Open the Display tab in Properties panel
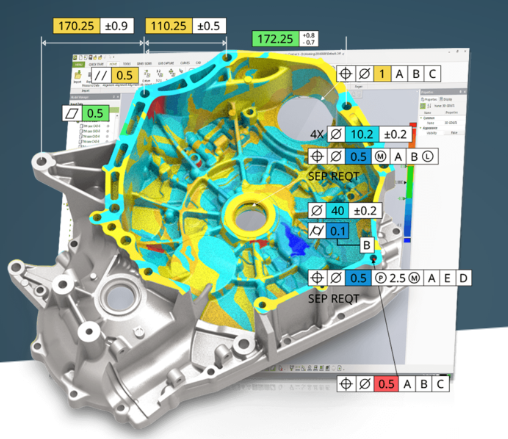This screenshot has width=508, height=439. pyautogui.click(x=446, y=99)
